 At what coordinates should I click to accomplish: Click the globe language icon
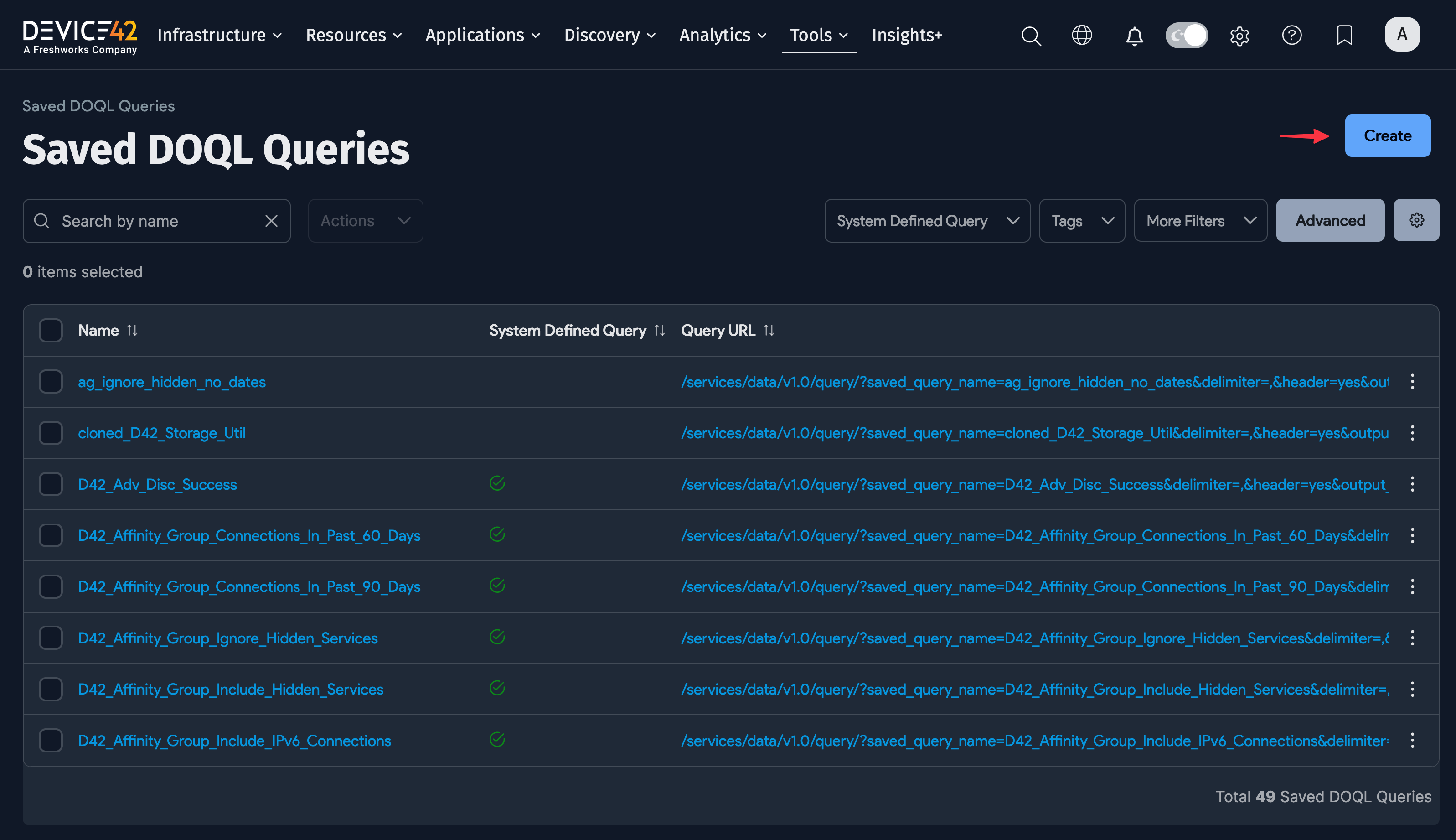(1082, 35)
